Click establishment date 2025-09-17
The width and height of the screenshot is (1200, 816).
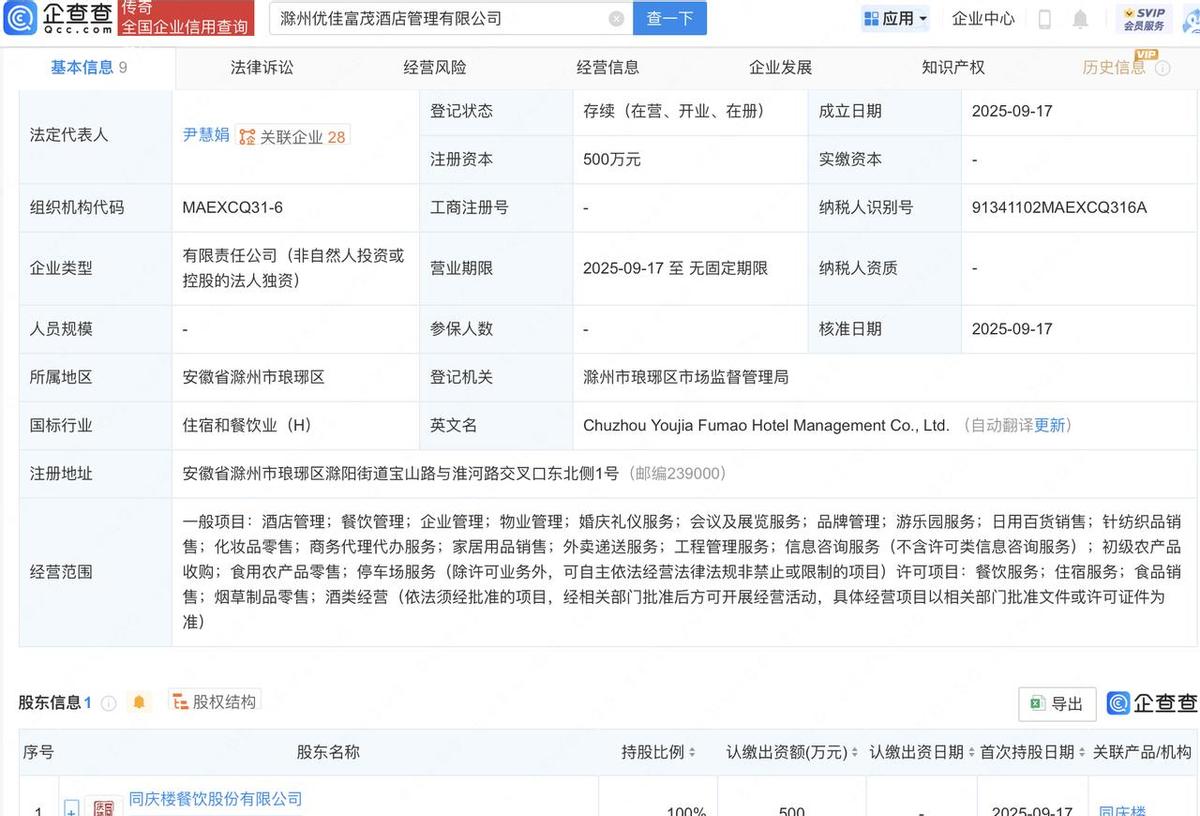(x=1012, y=111)
